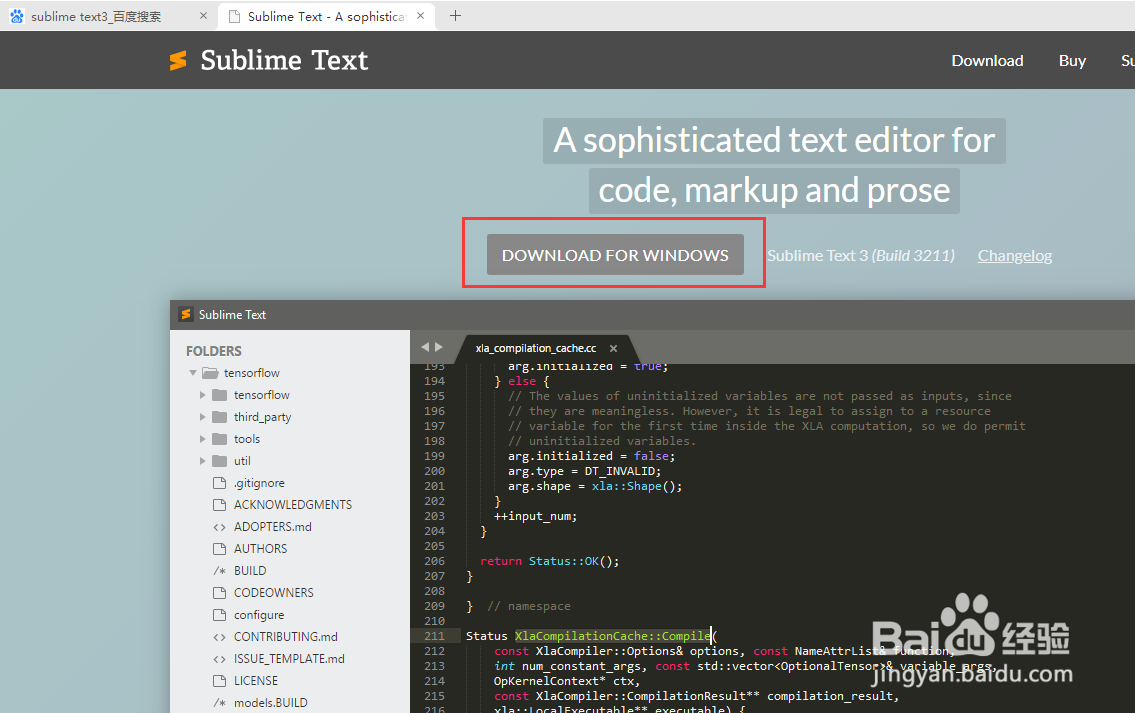Viewport: 1135px width, 713px height.
Task: Click the markup icon beside ADOPTERS.md
Action: [219, 527]
